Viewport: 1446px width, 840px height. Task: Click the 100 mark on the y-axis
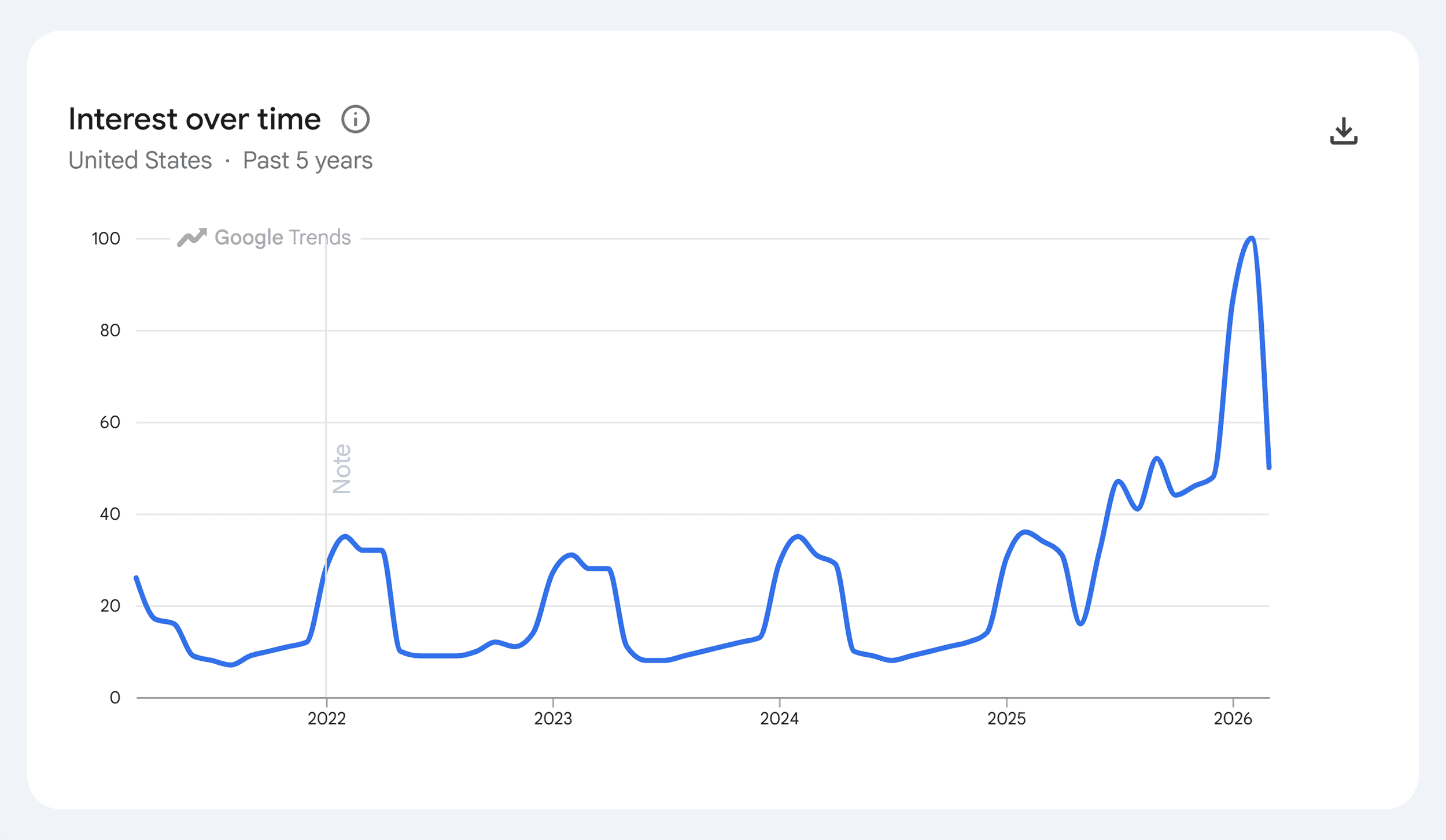tap(105, 237)
